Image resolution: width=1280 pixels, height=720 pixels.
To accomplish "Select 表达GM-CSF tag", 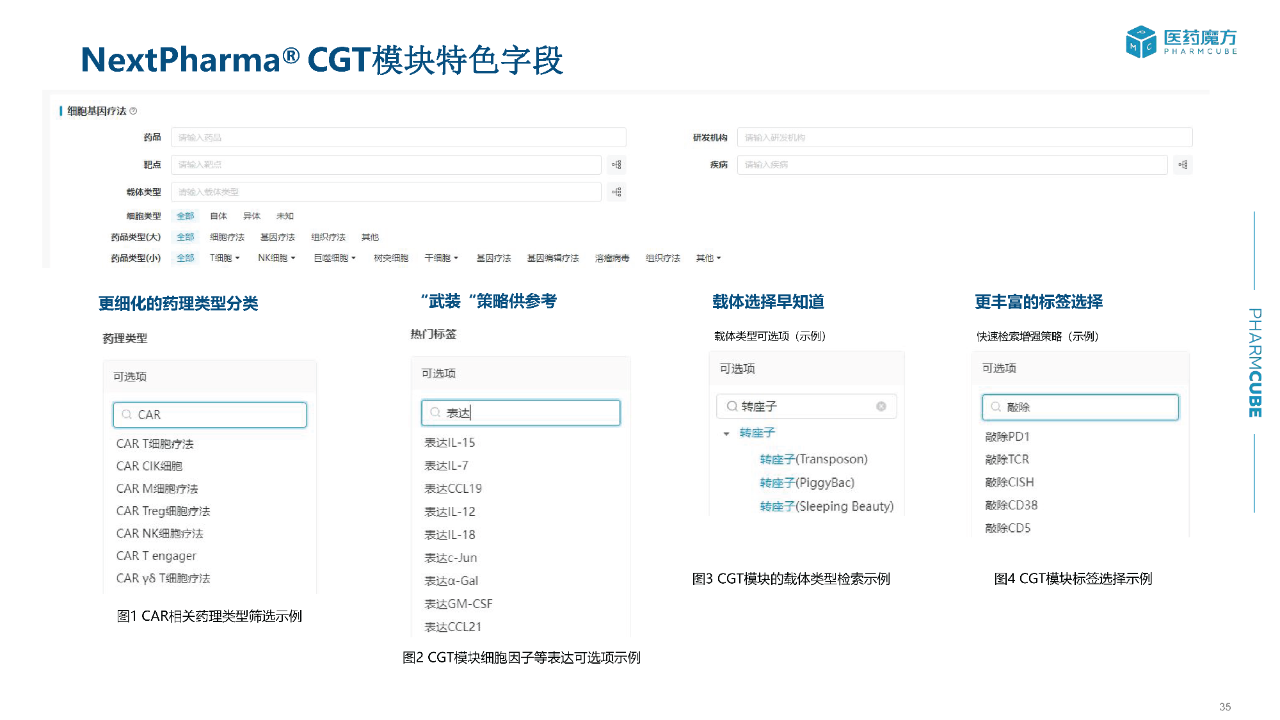I will (458, 604).
